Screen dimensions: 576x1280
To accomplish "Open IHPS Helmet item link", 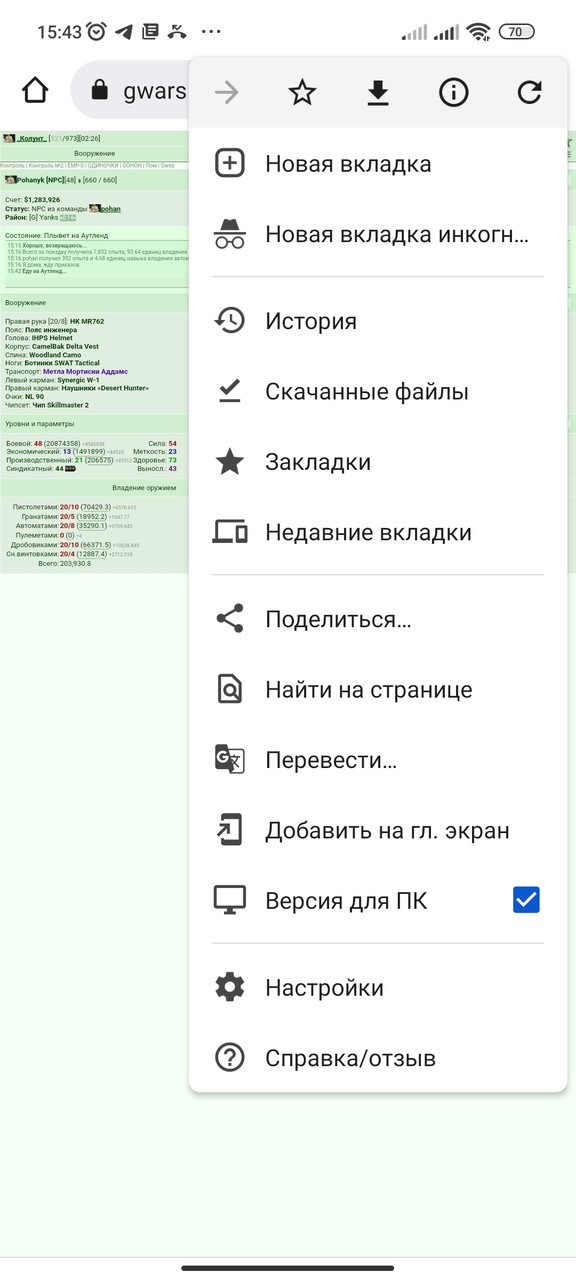I will tap(52, 338).
